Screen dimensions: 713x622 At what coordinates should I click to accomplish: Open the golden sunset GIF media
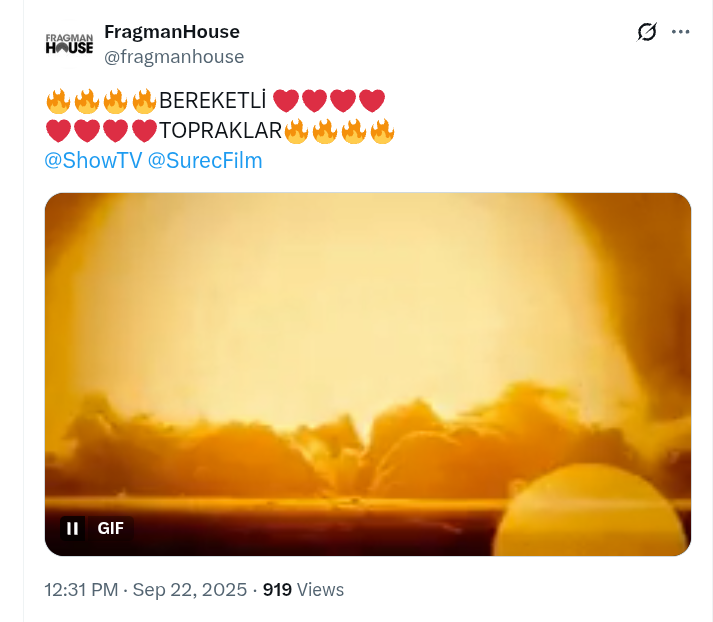click(368, 374)
